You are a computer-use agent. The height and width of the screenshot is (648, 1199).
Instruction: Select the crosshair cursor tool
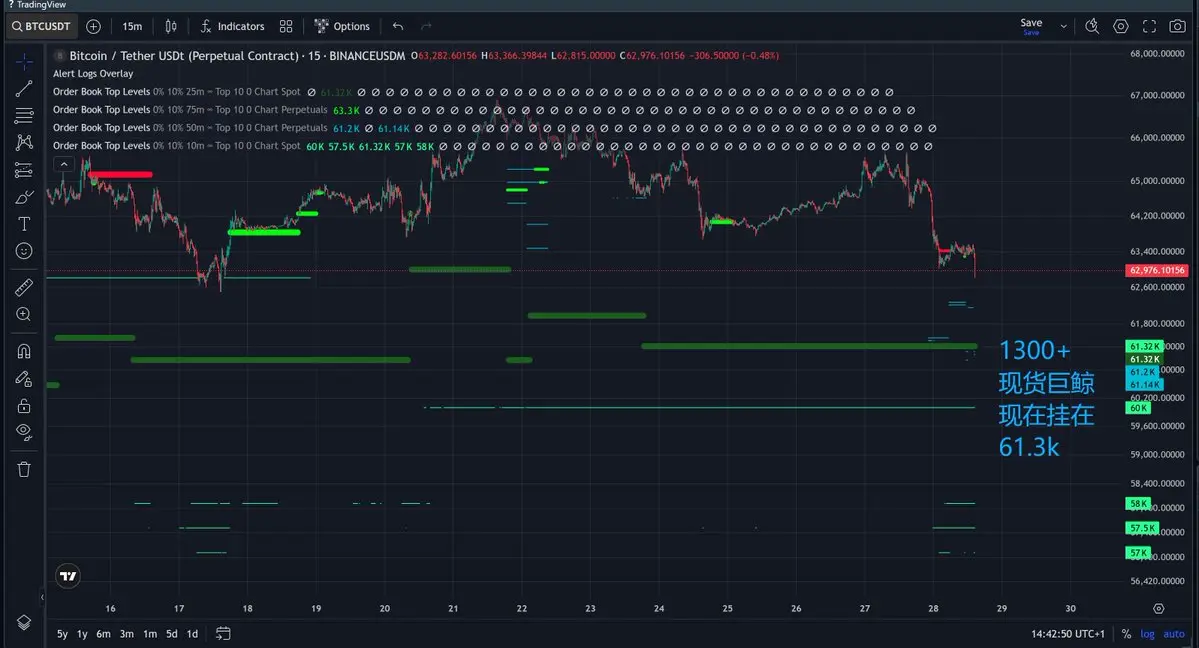[x=24, y=61]
